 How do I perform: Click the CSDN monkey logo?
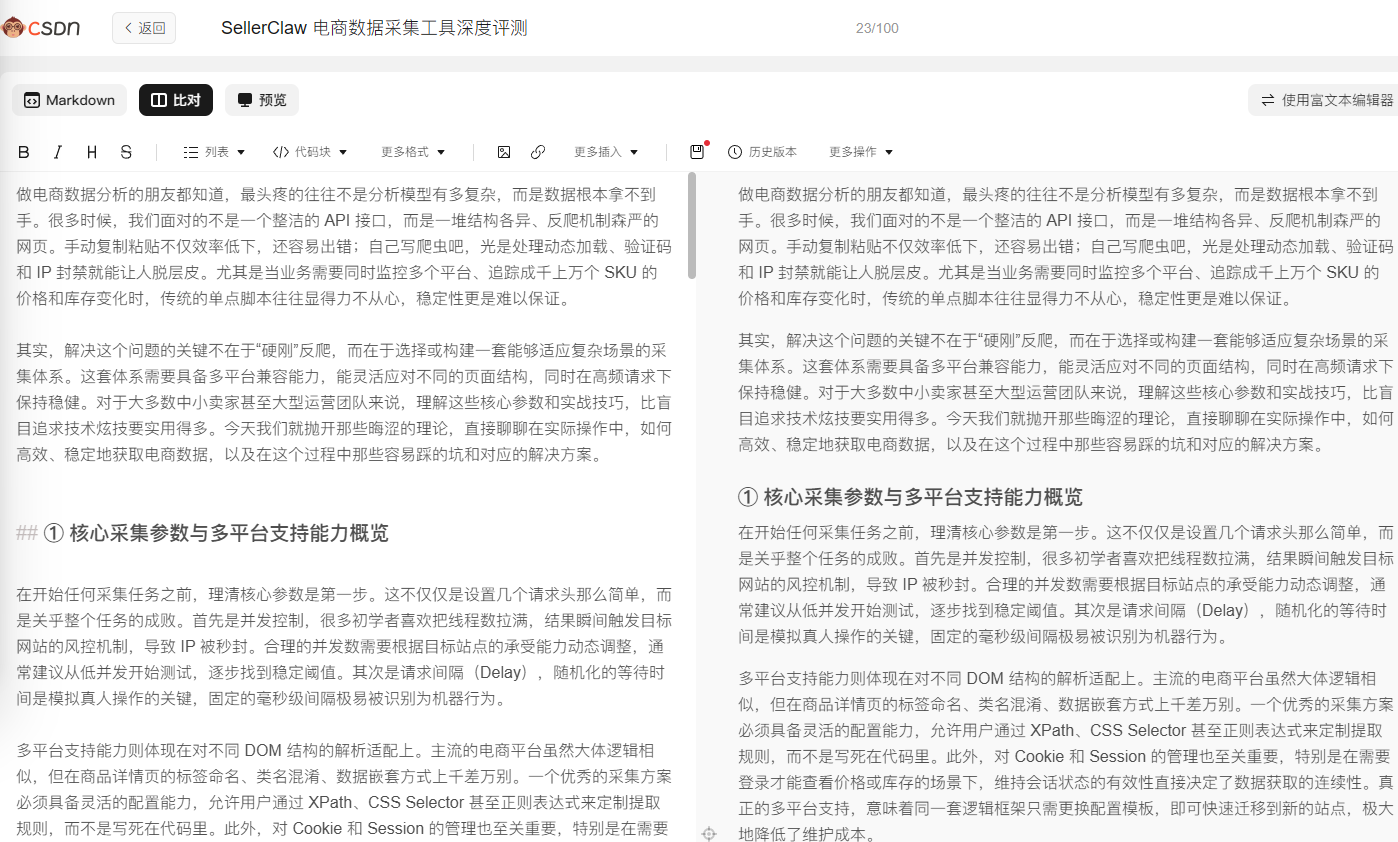coord(42,28)
